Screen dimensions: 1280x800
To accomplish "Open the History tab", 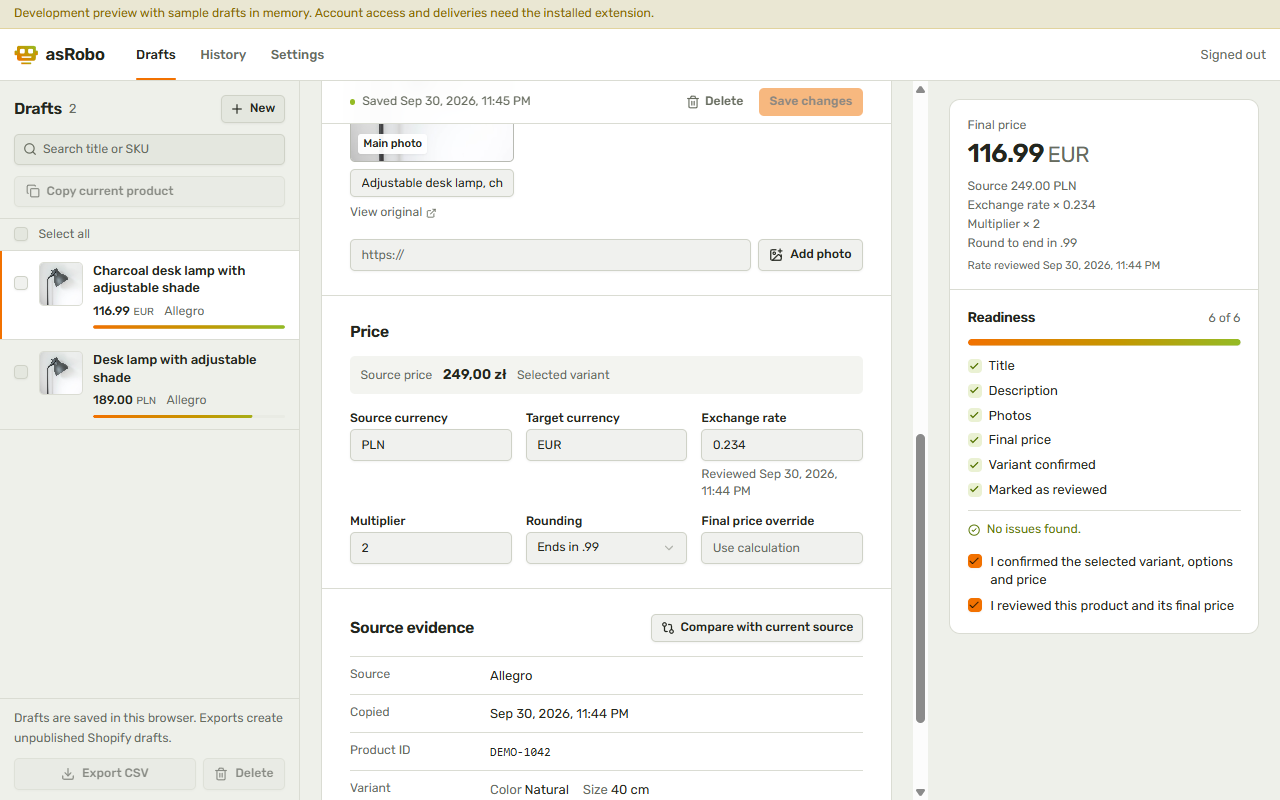I will 223,55.
